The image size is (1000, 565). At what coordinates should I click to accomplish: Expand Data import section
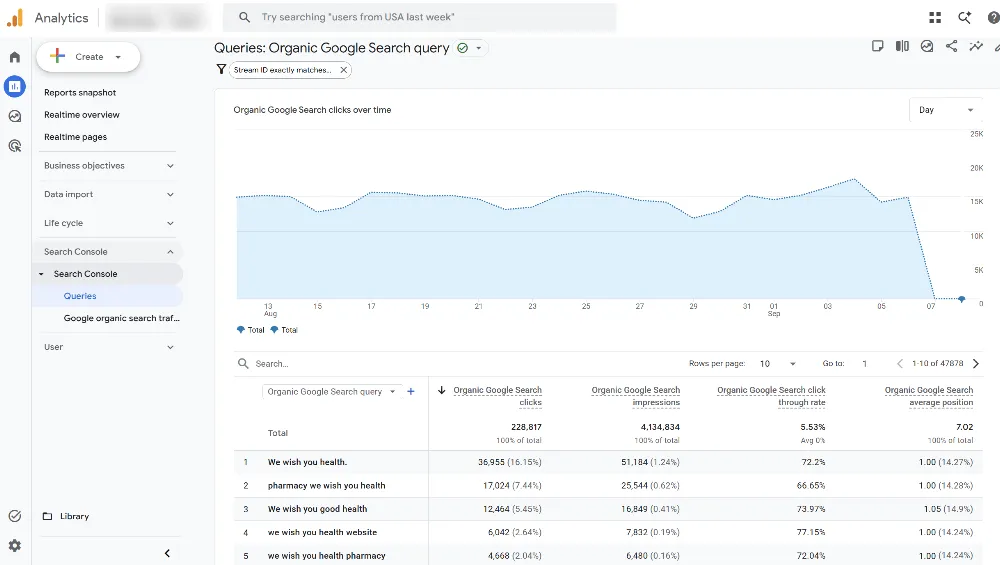pos(108,194)
